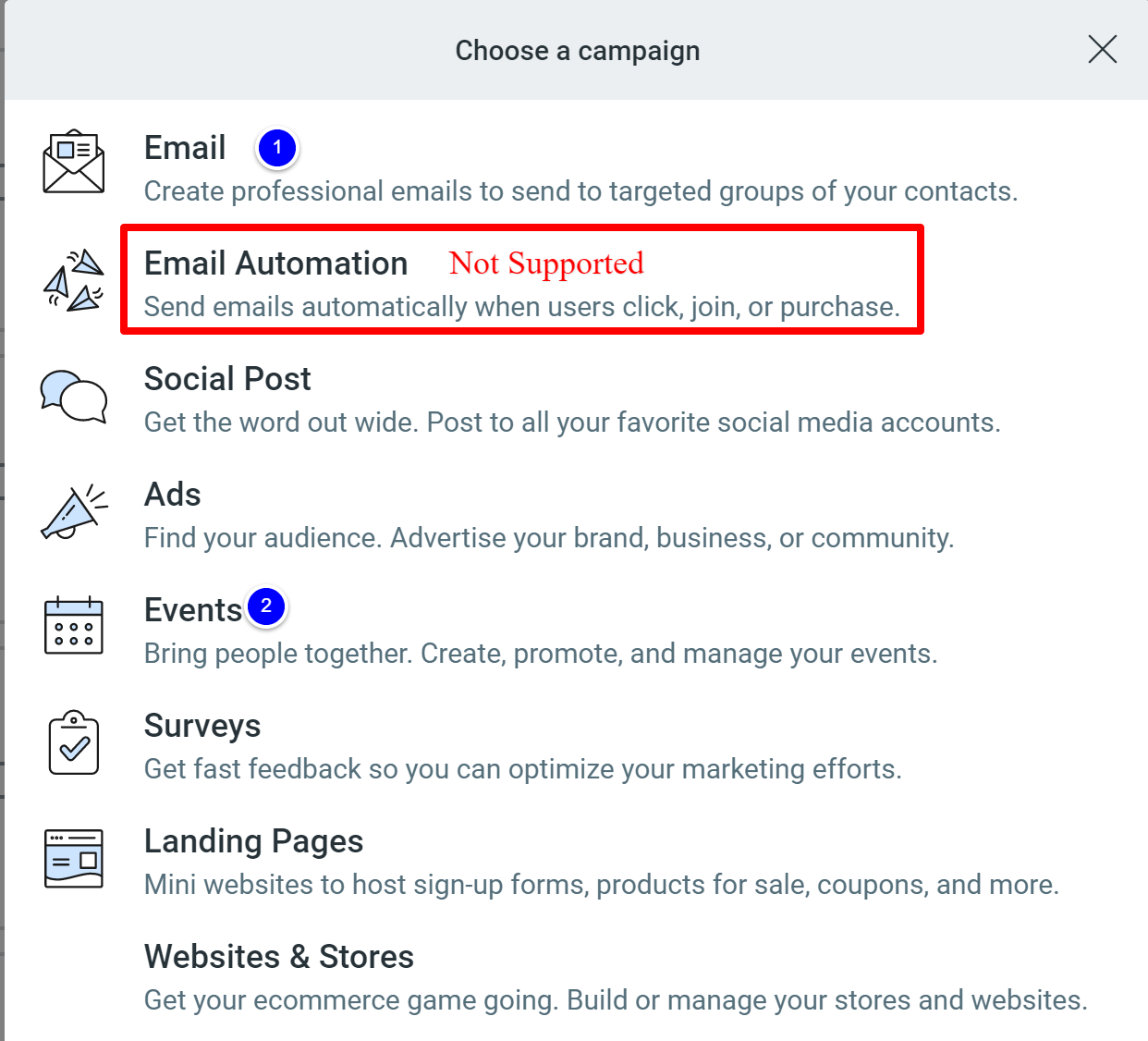Close the Choose a campaign dialog
This screenshot has width=1148, height=1041.
[x=1103, y=49]
